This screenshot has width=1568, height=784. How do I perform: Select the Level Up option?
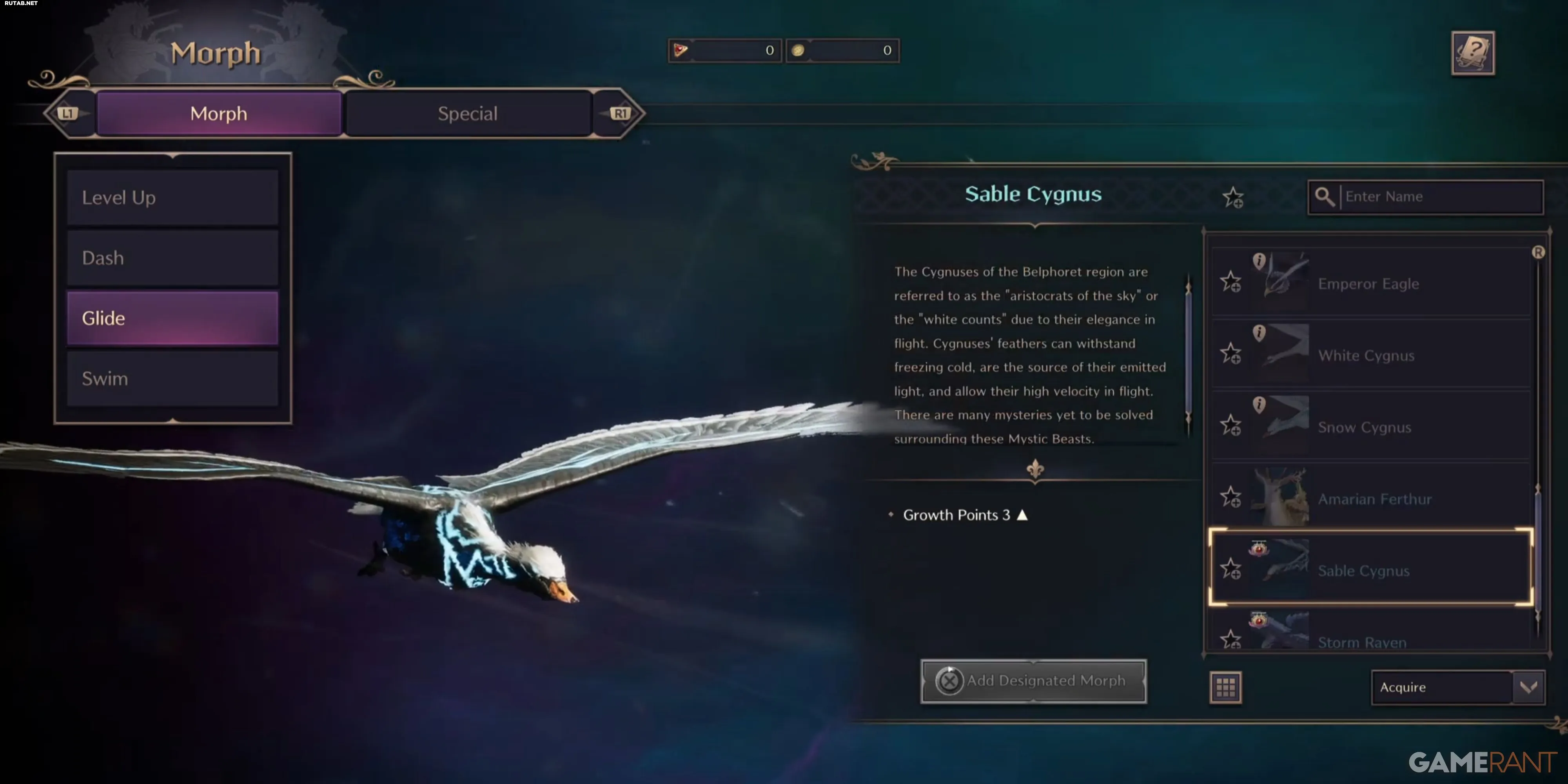173,198
